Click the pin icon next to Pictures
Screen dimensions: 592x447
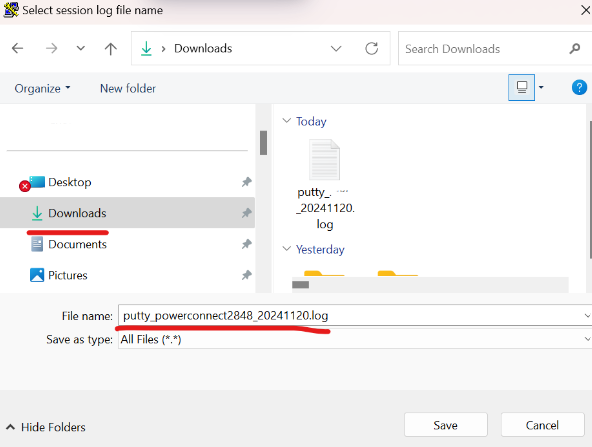tap(247, 275)
